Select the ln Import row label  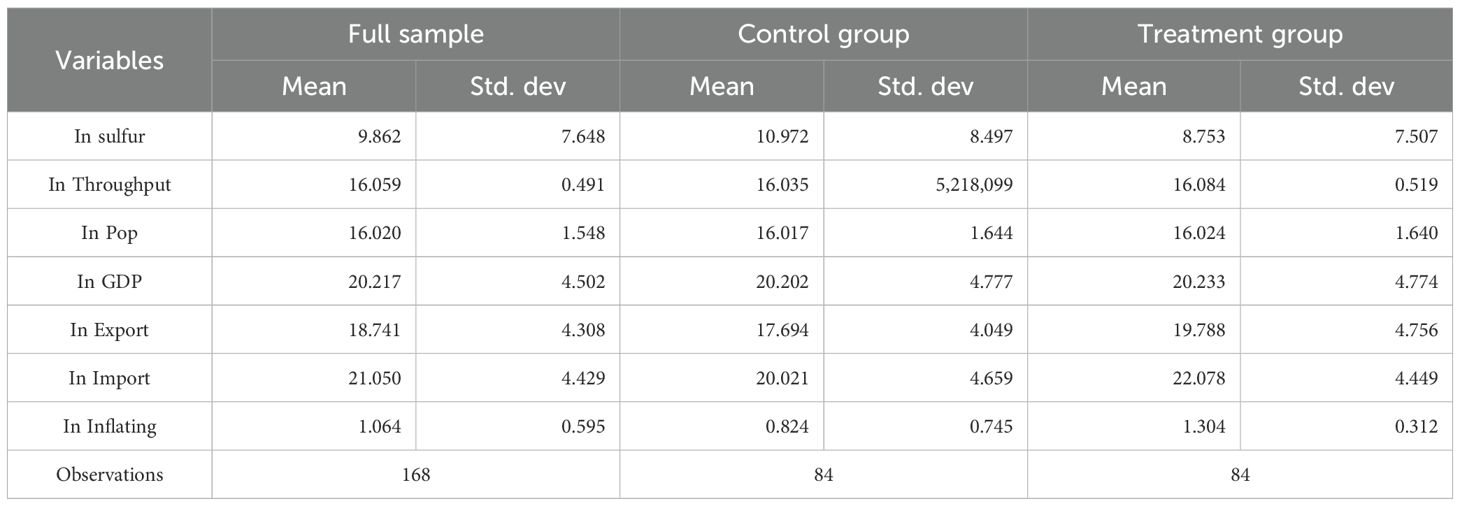pos(109,378)
